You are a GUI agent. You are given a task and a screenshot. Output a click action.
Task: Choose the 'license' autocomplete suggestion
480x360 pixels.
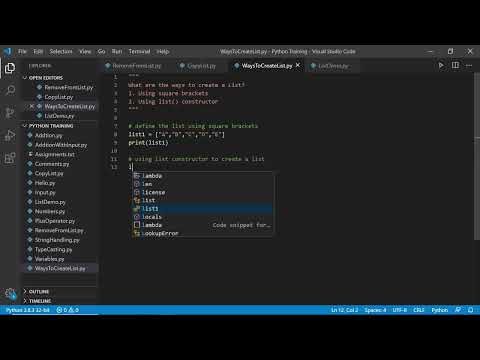[x=202, y=192]
